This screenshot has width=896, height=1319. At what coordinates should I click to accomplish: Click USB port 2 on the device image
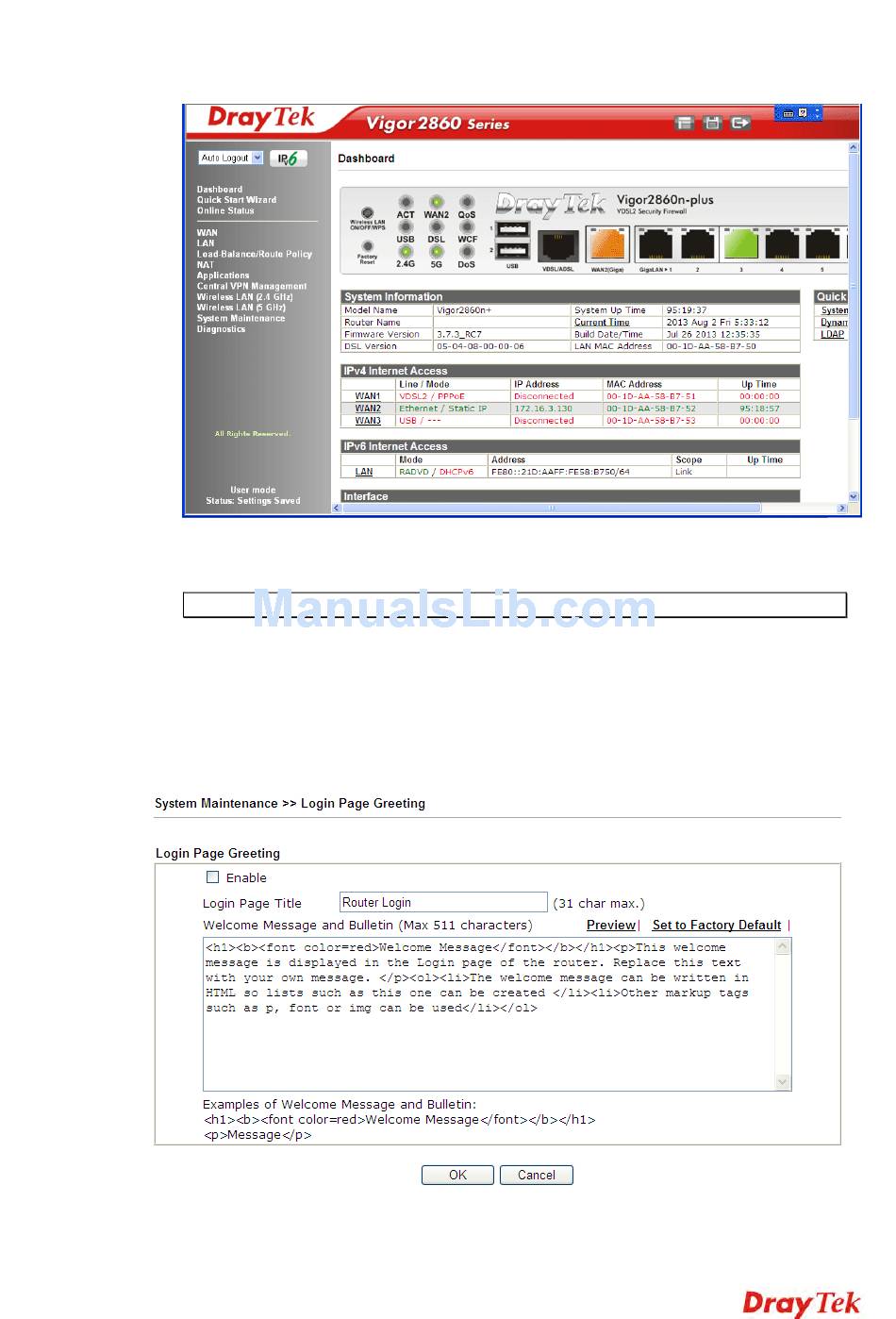point(512,250)
